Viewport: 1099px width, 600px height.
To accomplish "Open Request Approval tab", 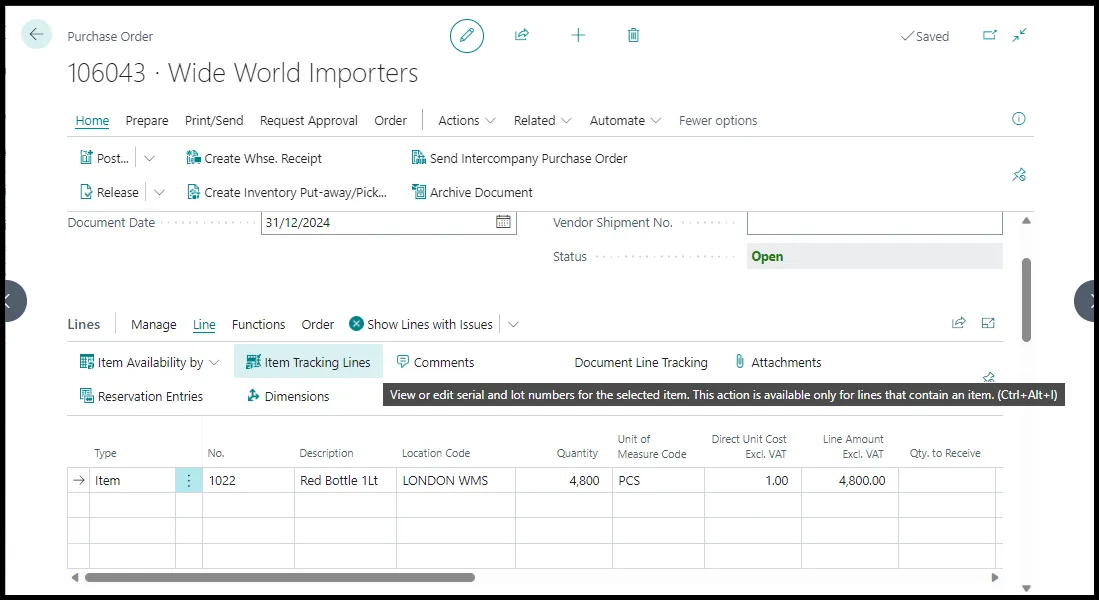I will pyautogui.click(x=308, y=121).
